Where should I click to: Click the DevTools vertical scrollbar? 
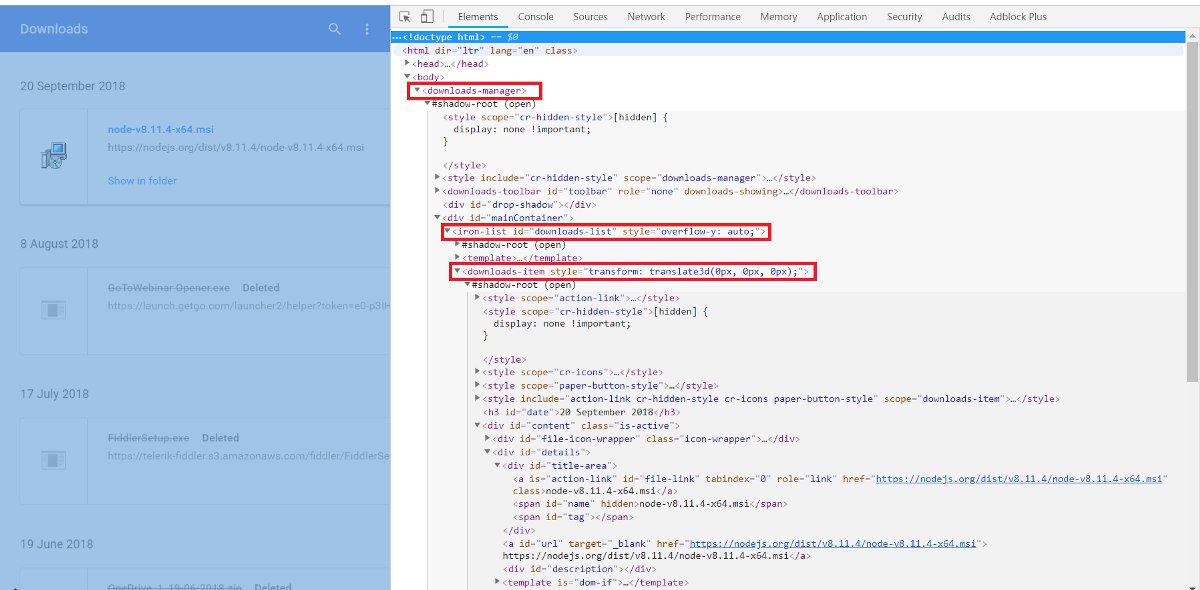(1192, 210)
